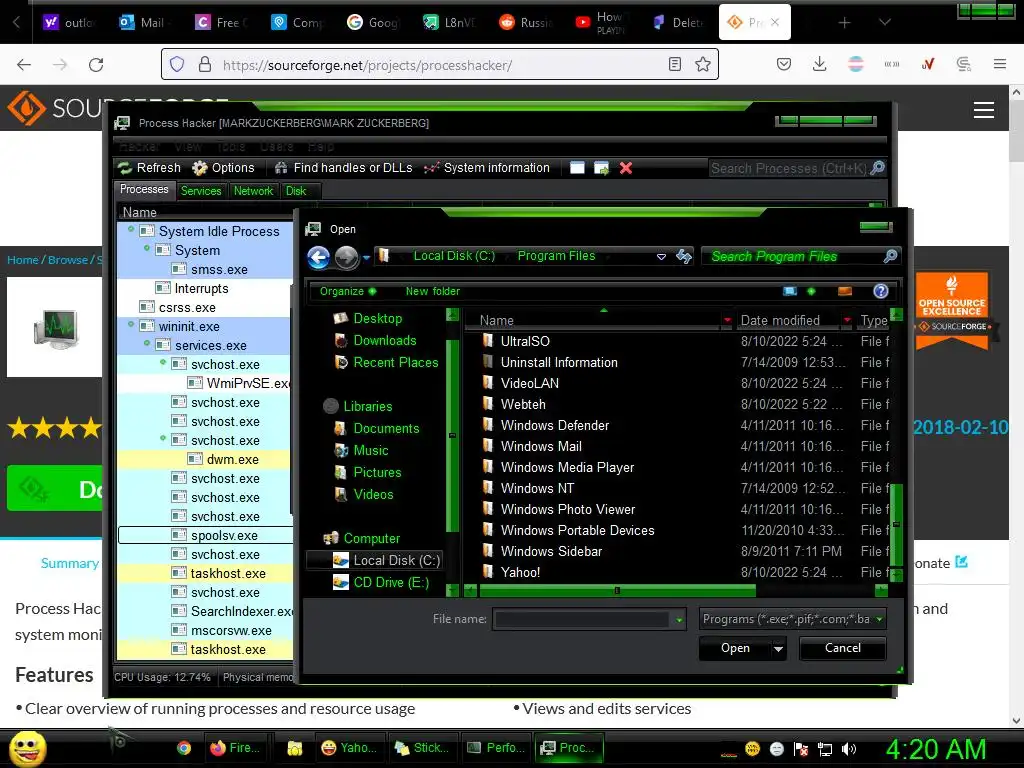Viewport: 1024px width, 768px height.
Task: Reload the page in Firefox
Action: 96,64
